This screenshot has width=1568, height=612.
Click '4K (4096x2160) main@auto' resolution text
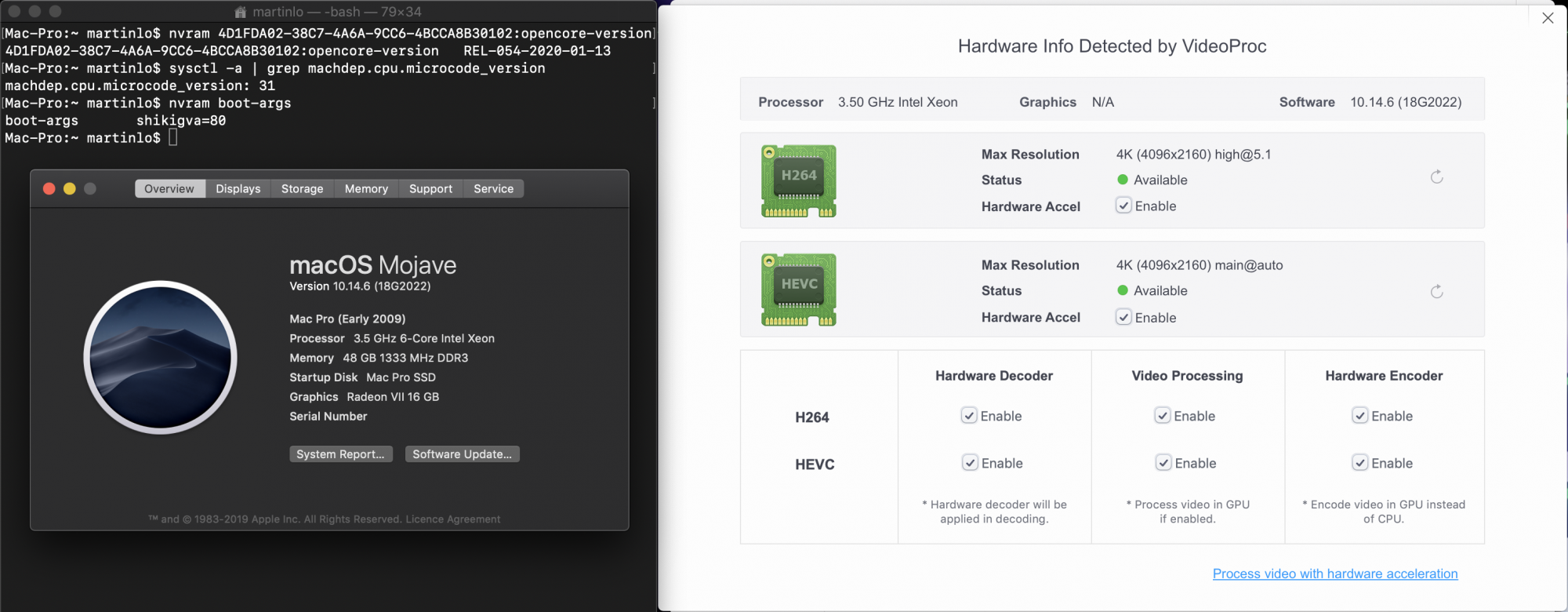pos(1200,265)
